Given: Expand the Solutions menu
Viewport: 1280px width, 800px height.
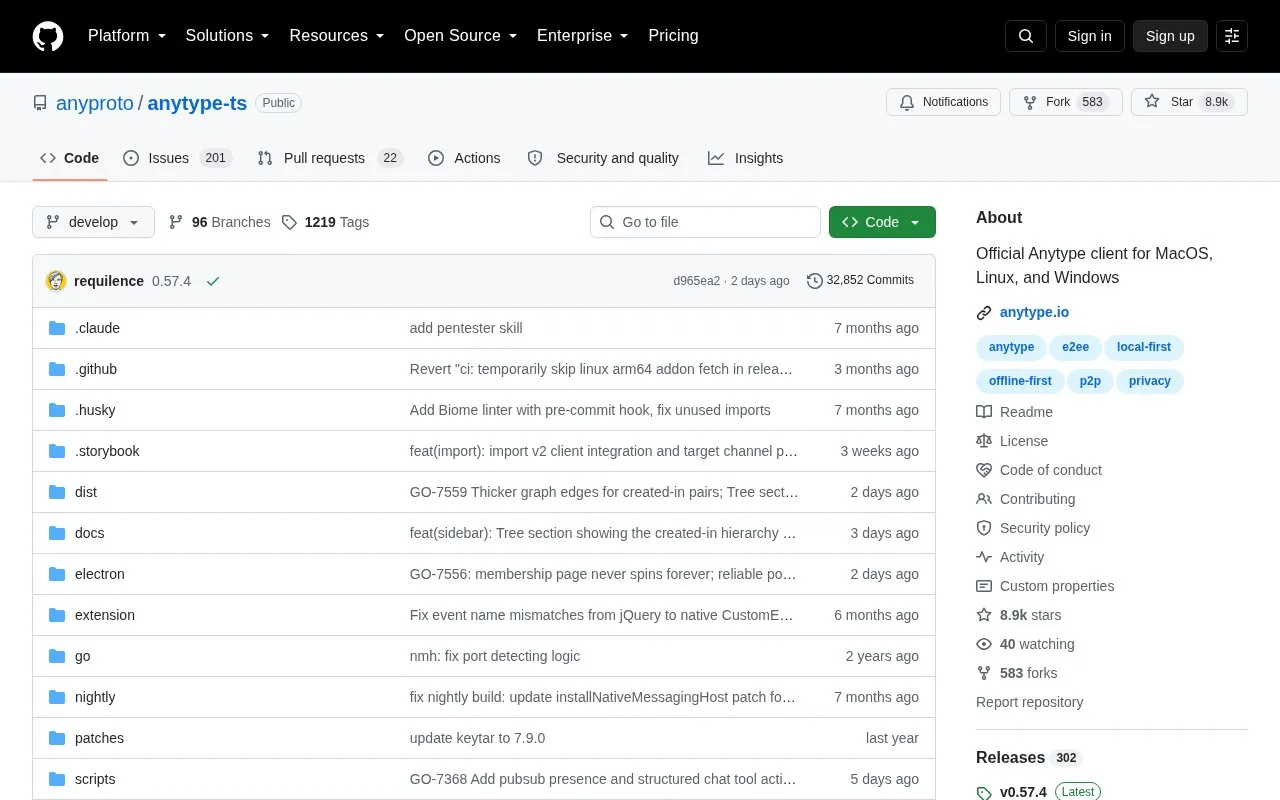Looking at the screenshot, I should click(228, 36).
